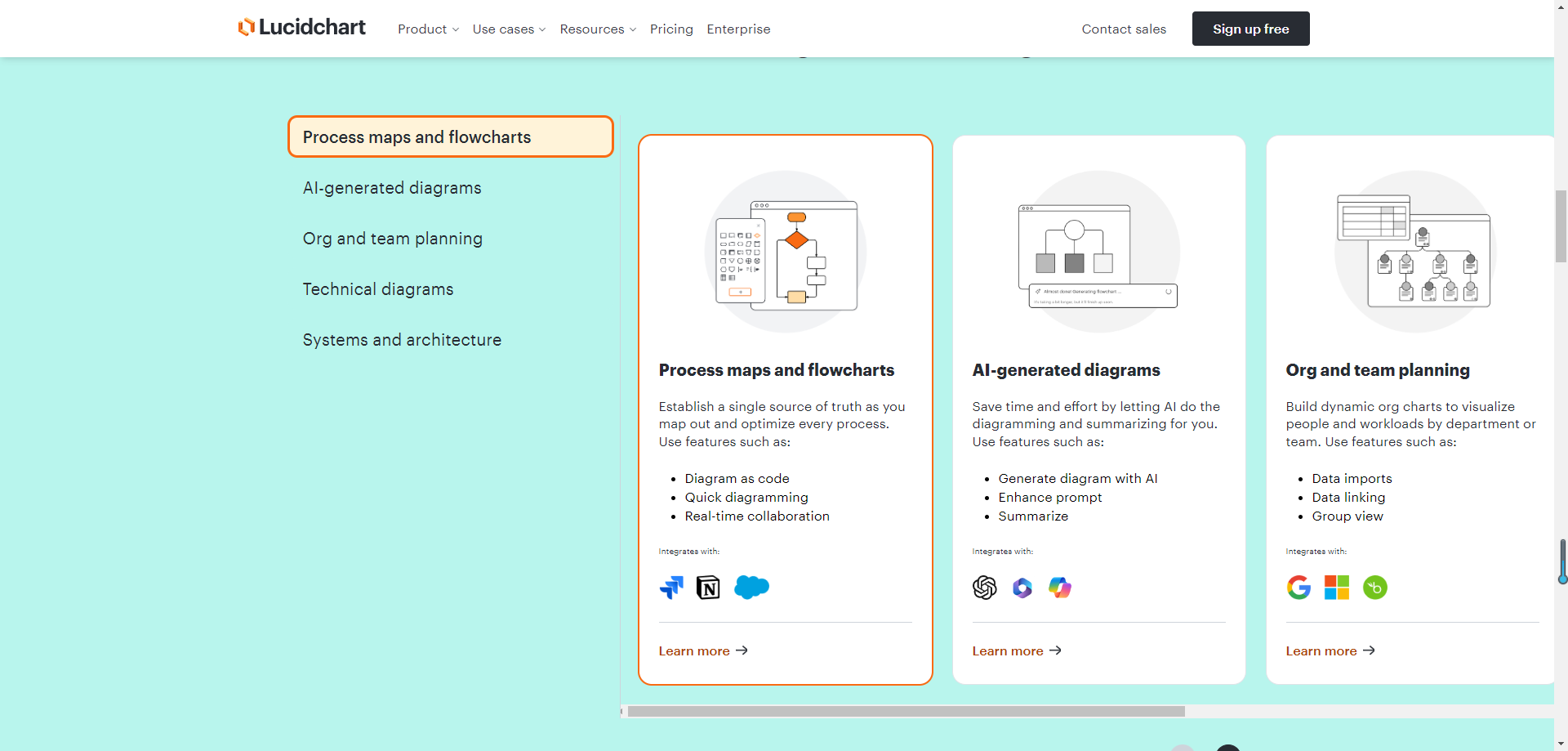
Task: Click the Org and team planning card heading
Action: tap(1378, 370)
